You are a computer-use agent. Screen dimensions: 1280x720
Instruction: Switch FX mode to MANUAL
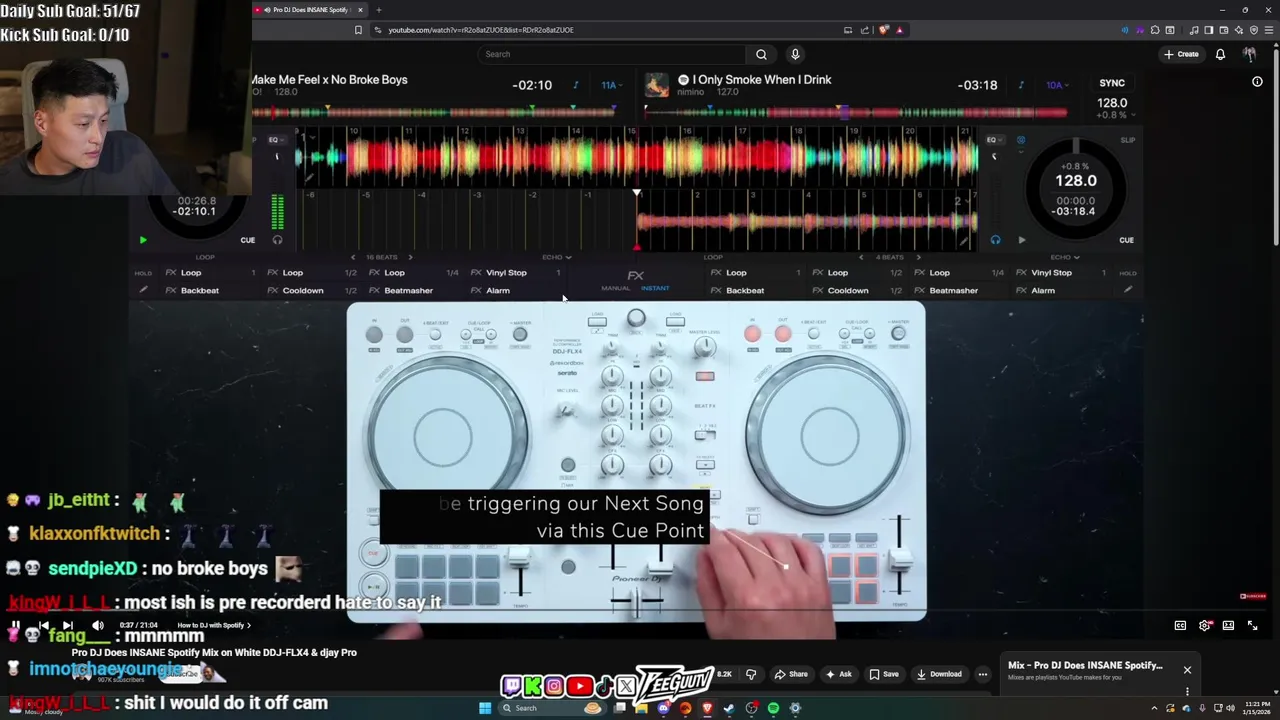[616, 288]
